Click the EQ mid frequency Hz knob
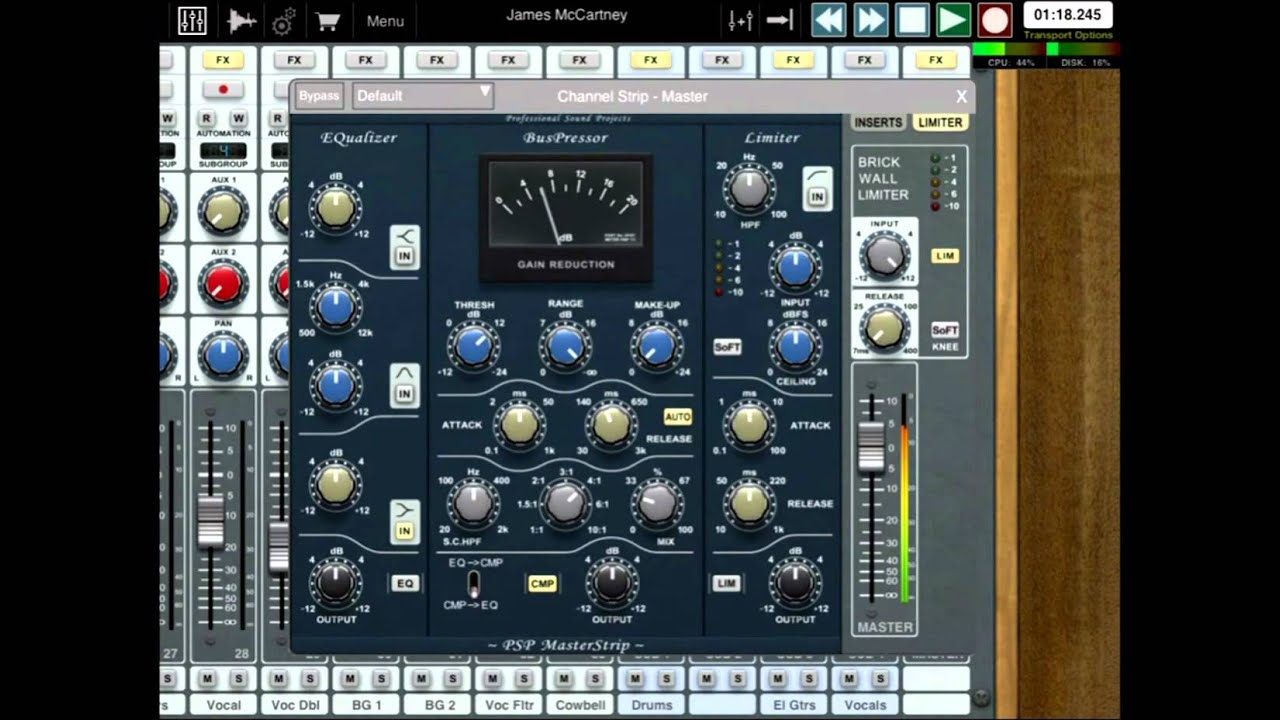The image size is (1280, 720). click(335, 308)
